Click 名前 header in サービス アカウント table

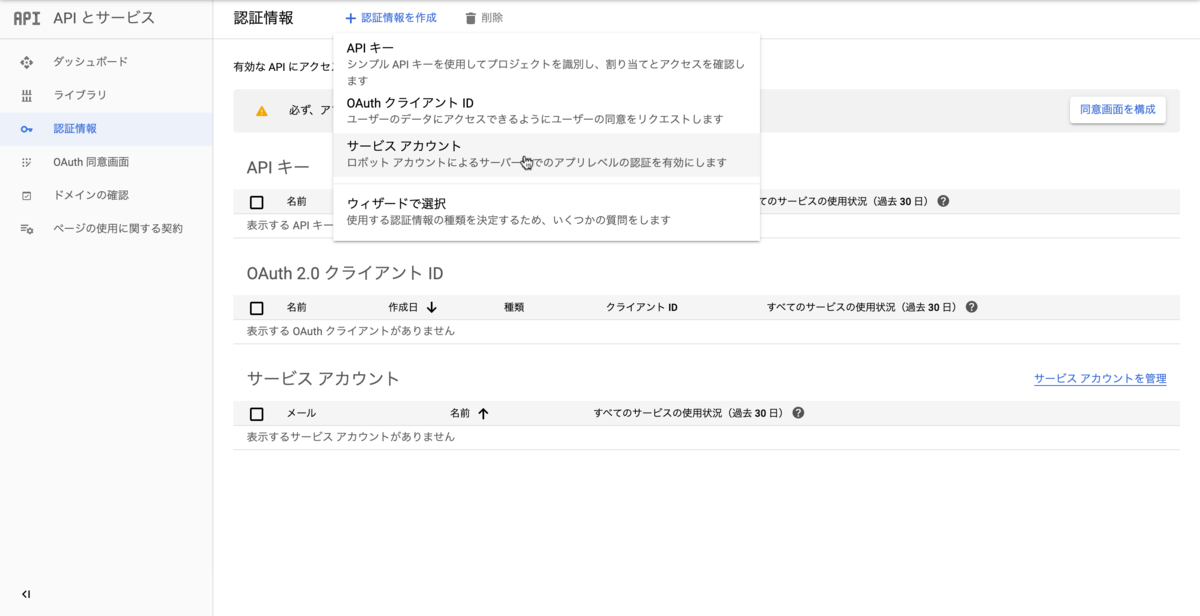point(460,413)
